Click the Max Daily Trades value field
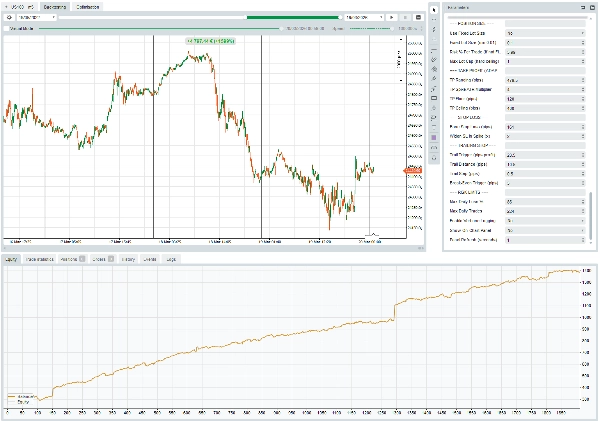The width and height of the screenshot is (600, 421). 545,211
